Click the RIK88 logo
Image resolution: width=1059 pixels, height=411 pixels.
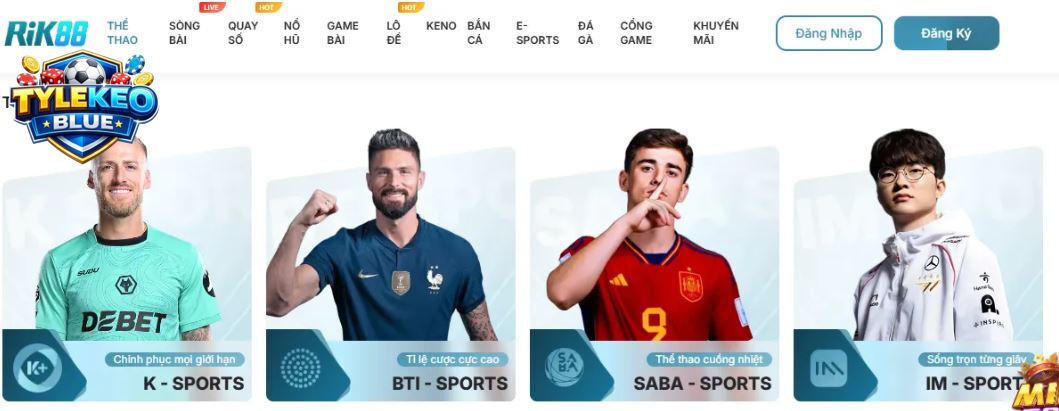click(46, 33)
